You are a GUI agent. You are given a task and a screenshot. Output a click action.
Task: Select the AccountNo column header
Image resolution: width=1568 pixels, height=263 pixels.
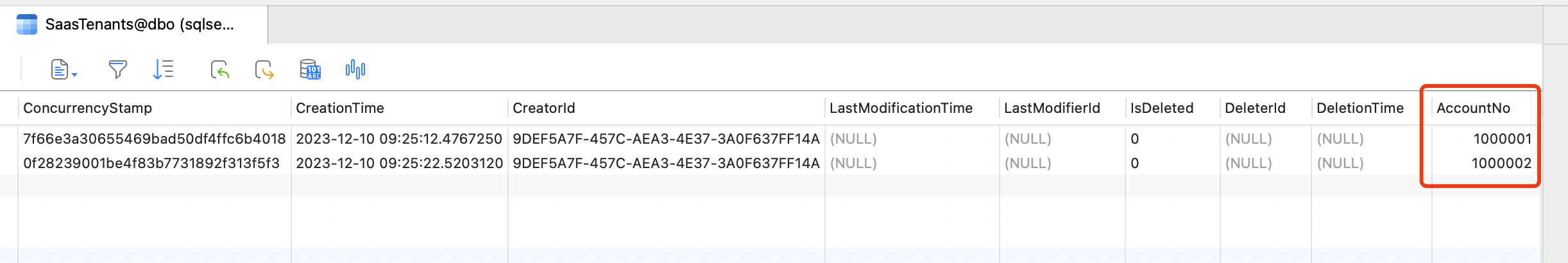click(x=1473, y=108)
